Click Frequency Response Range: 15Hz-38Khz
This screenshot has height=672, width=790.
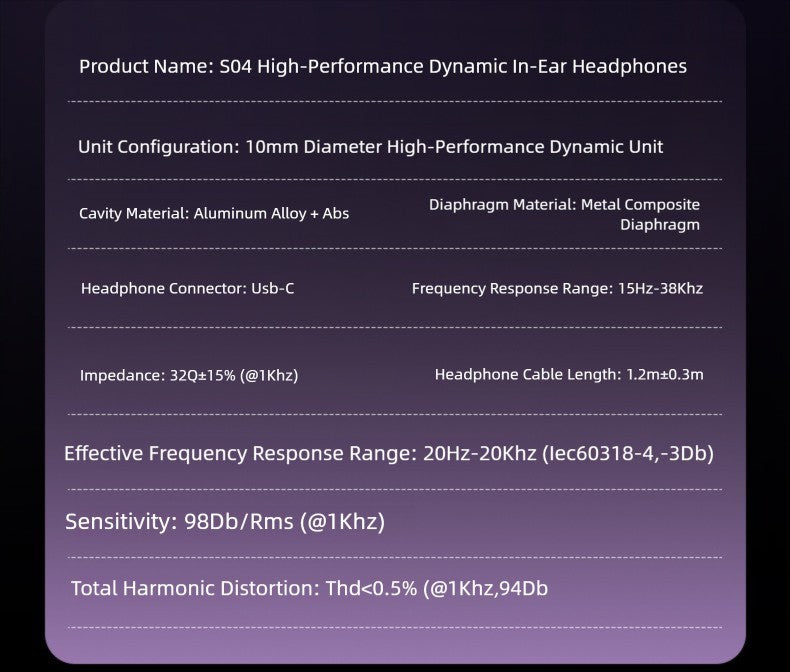tap(557, 289)
